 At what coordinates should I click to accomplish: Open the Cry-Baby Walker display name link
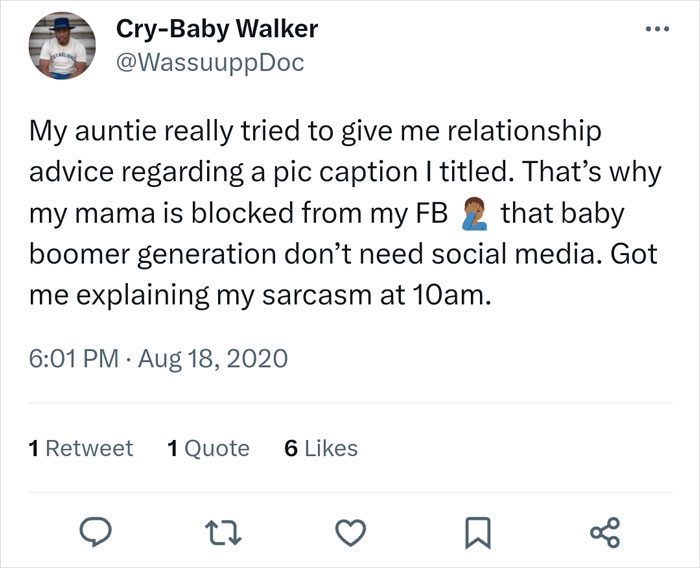[x=217, y=28]
